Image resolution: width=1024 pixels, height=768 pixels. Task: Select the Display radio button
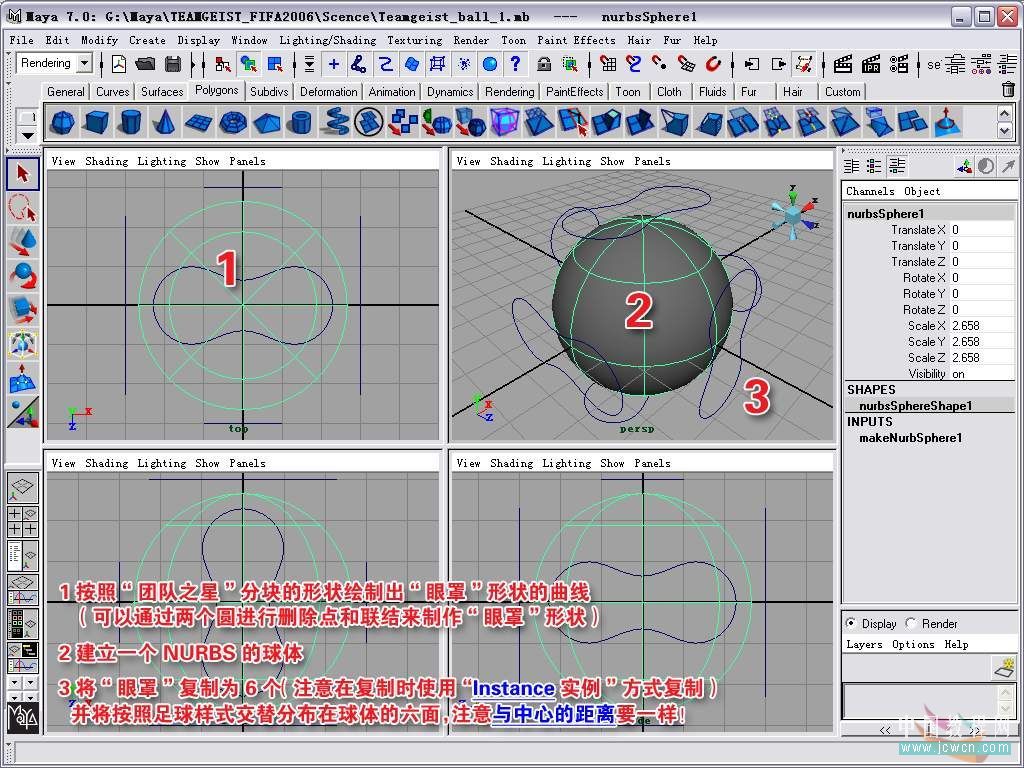pyautogui.click(x=851, y=623)
